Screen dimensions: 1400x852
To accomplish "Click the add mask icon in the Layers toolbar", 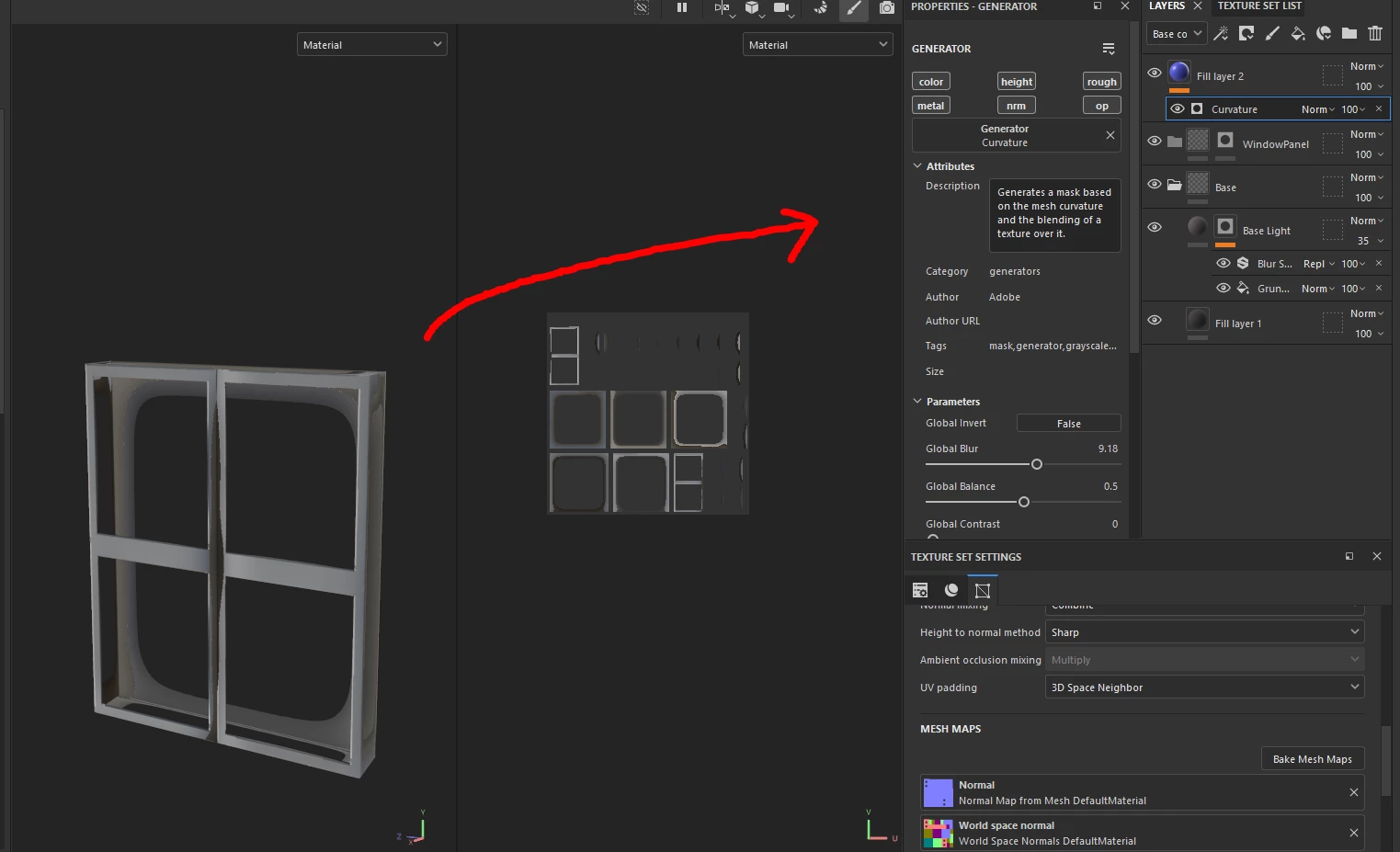I will (x=1246, y=33).
